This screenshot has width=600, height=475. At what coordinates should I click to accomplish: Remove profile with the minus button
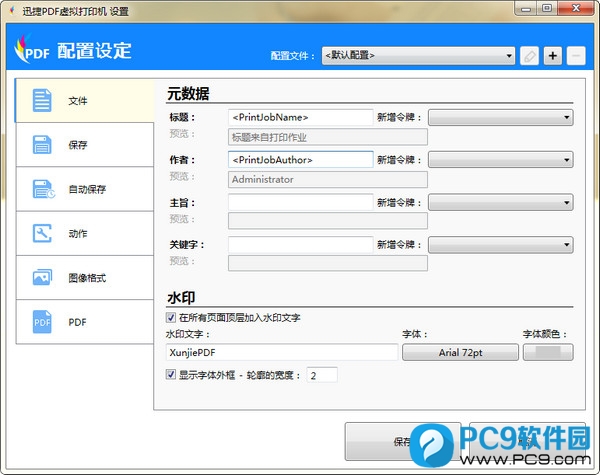click(576, 56)
